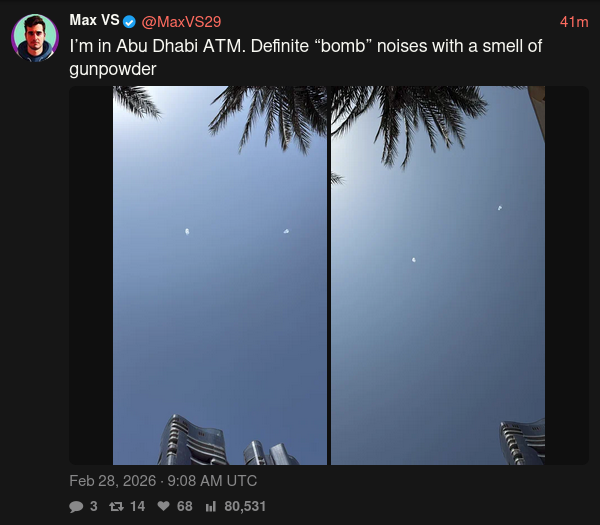
Task: Open the 41m relative timestamp
Action: point(574,22)
